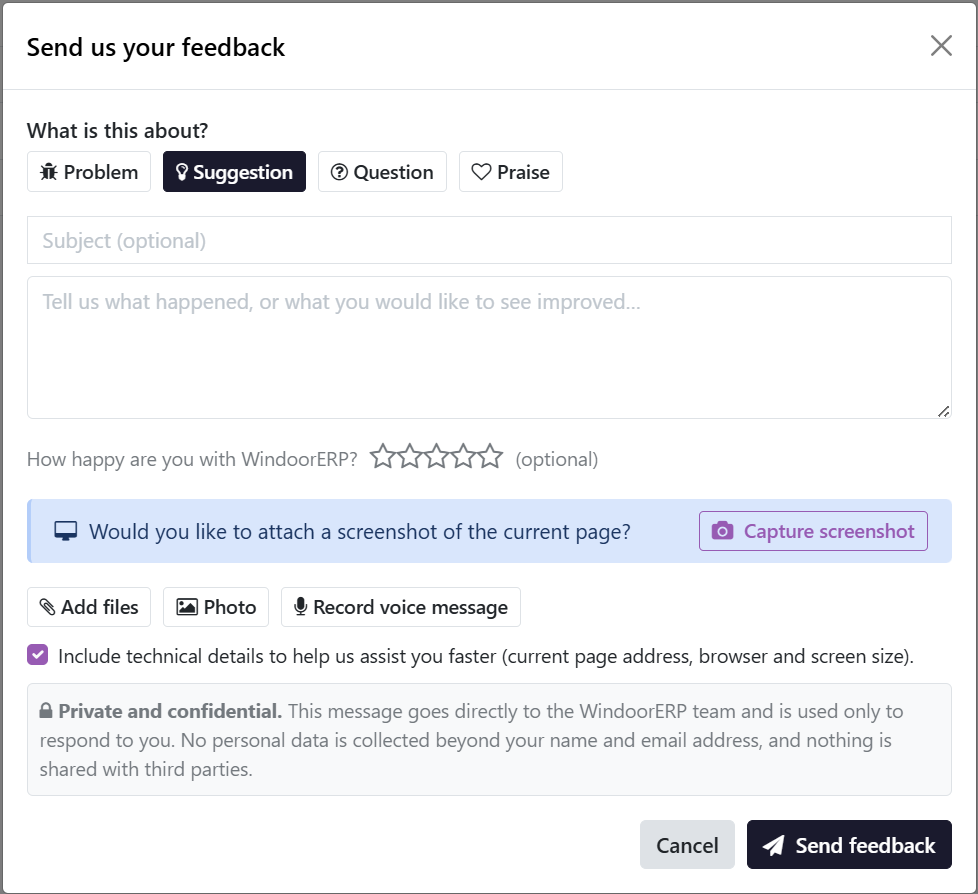Grab the textarea resize handle corner
Viewport: 978px width, 894px height.
tap(944, 411)
